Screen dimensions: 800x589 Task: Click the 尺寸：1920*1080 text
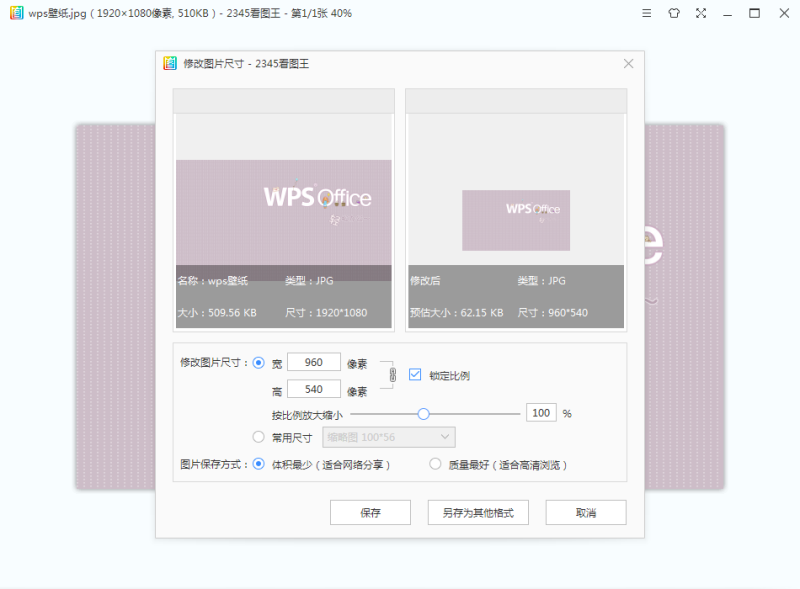point(326,312)
